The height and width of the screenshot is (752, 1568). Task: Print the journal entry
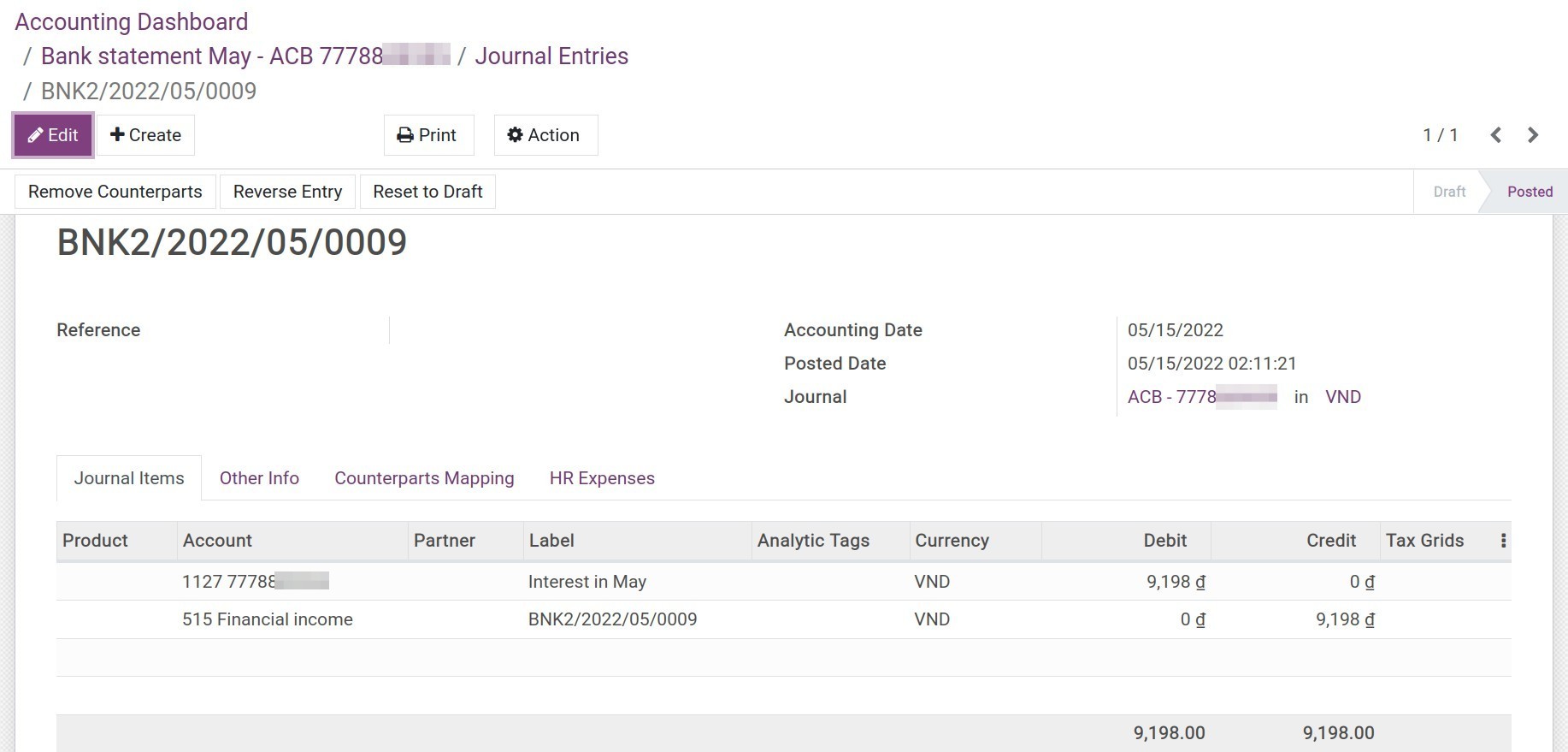(427, 135)
